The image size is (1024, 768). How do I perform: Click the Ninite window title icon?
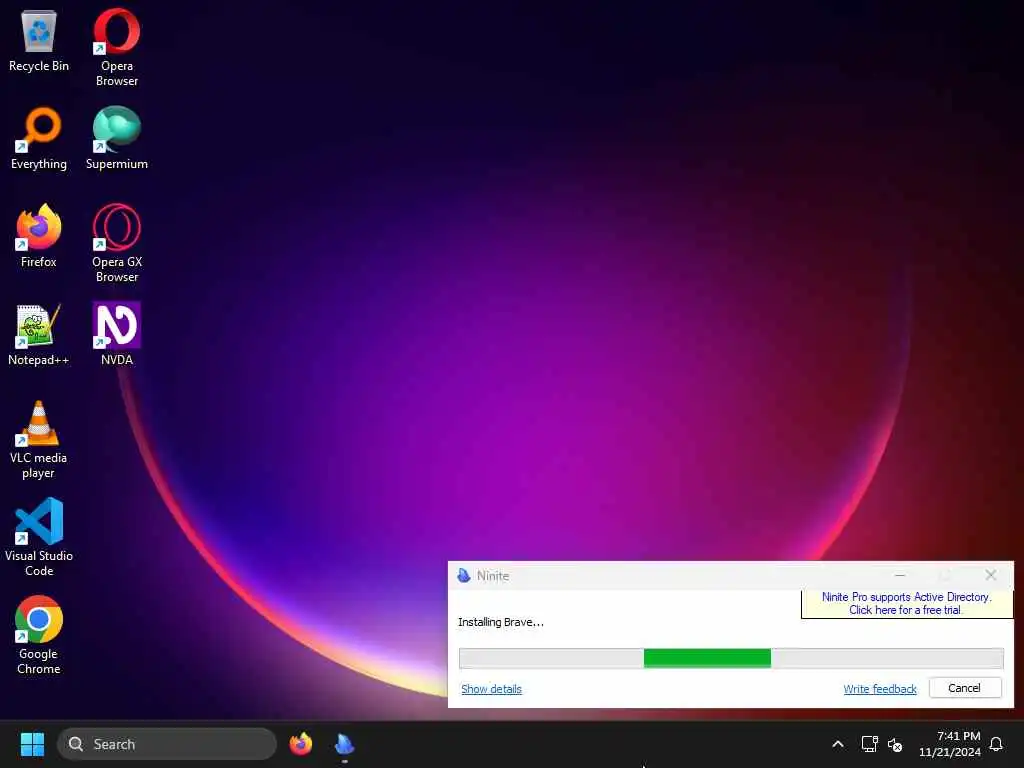464,575
